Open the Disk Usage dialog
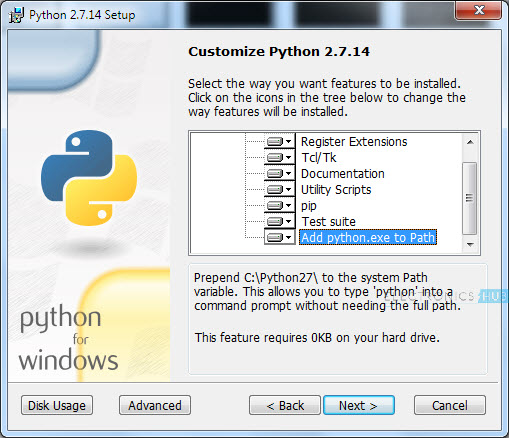 click(57, 405)
